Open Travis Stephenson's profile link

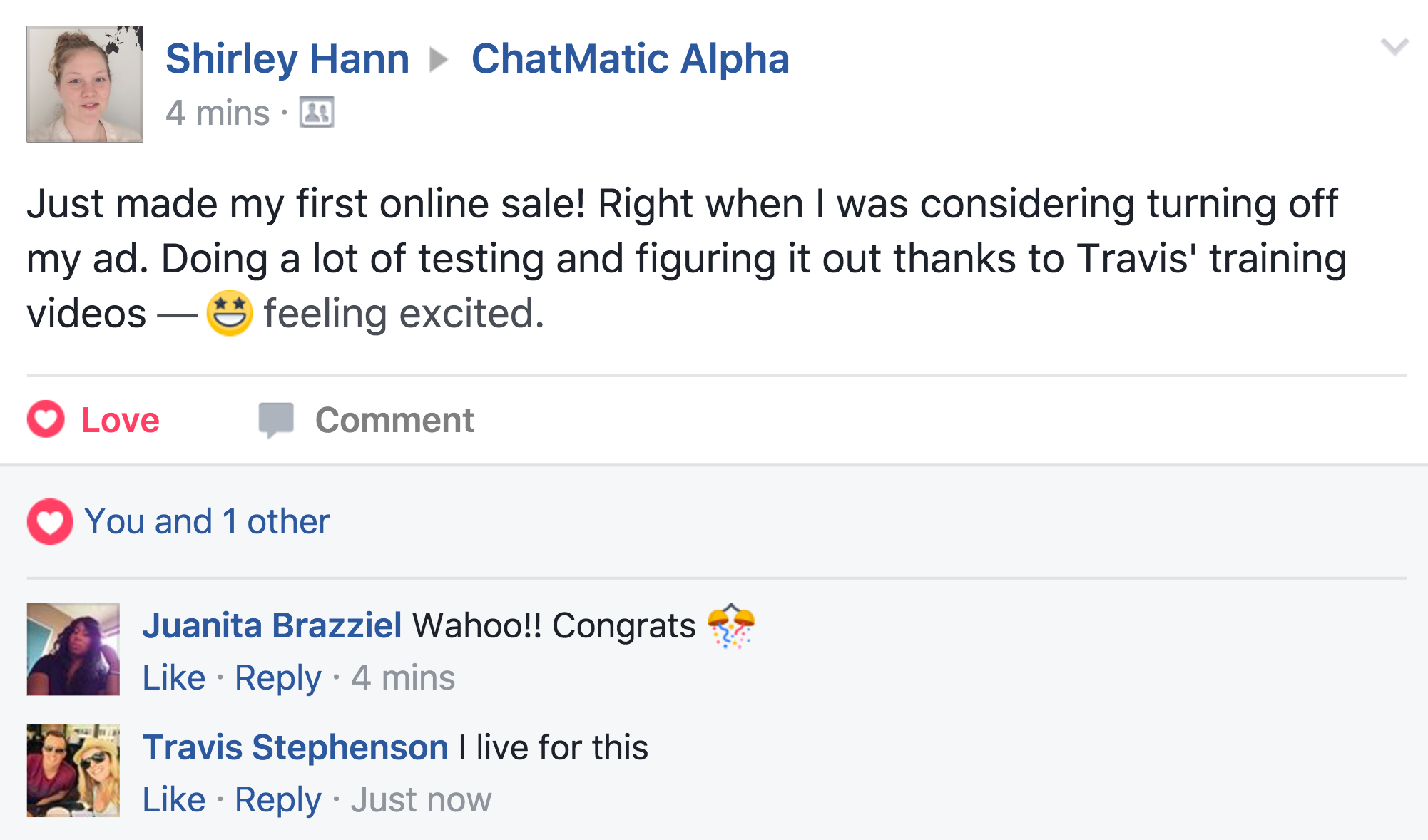click(x=295, y=747)
